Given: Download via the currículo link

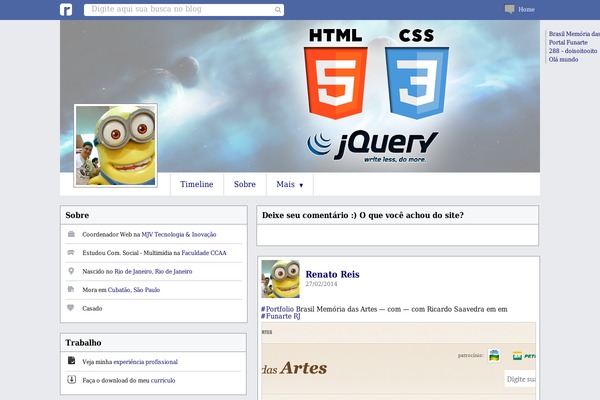Looking at the screenshot, I should pyautogui.click(x=163, y=380).
